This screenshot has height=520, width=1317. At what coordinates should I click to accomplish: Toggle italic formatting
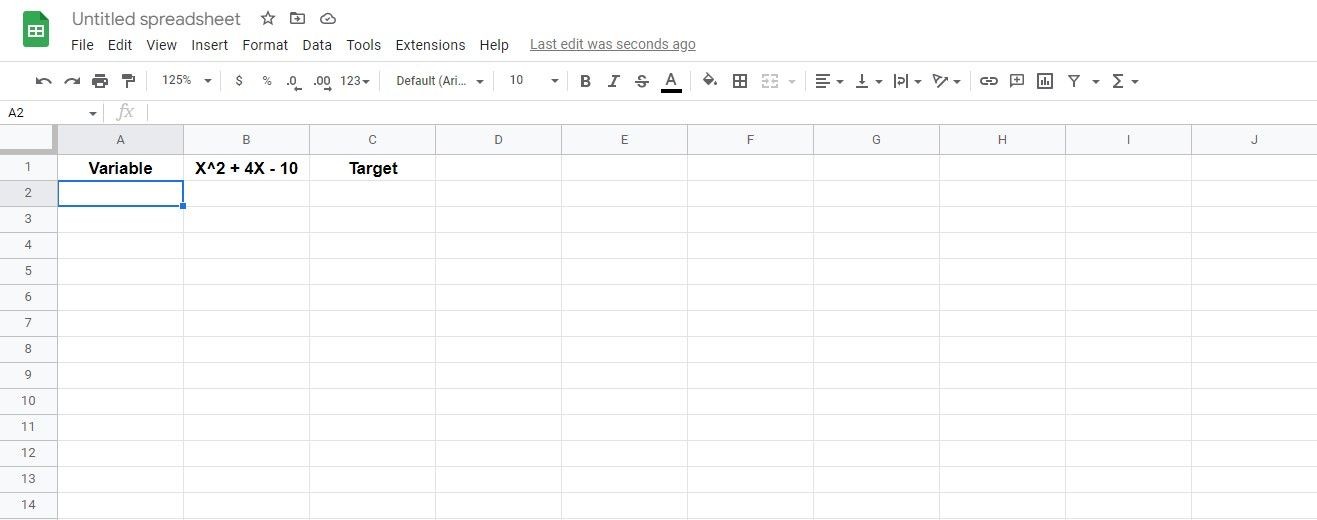pos(613,81)
